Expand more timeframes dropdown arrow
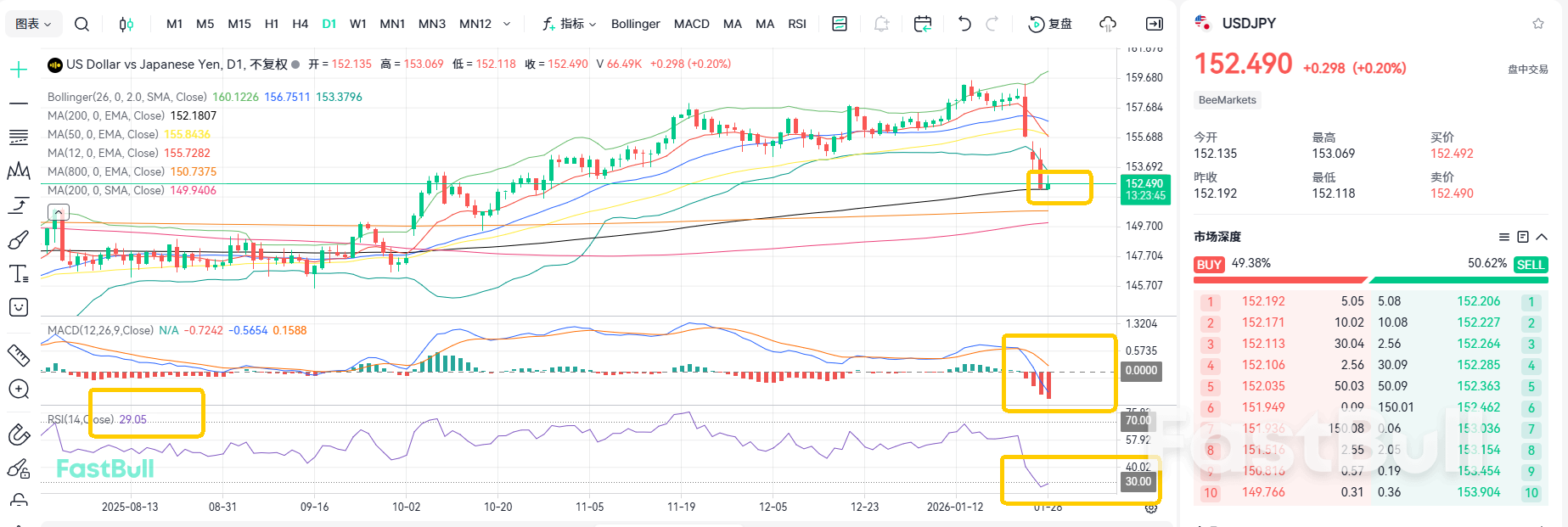The image size is (1568, 527). click(x=507, y=24)
